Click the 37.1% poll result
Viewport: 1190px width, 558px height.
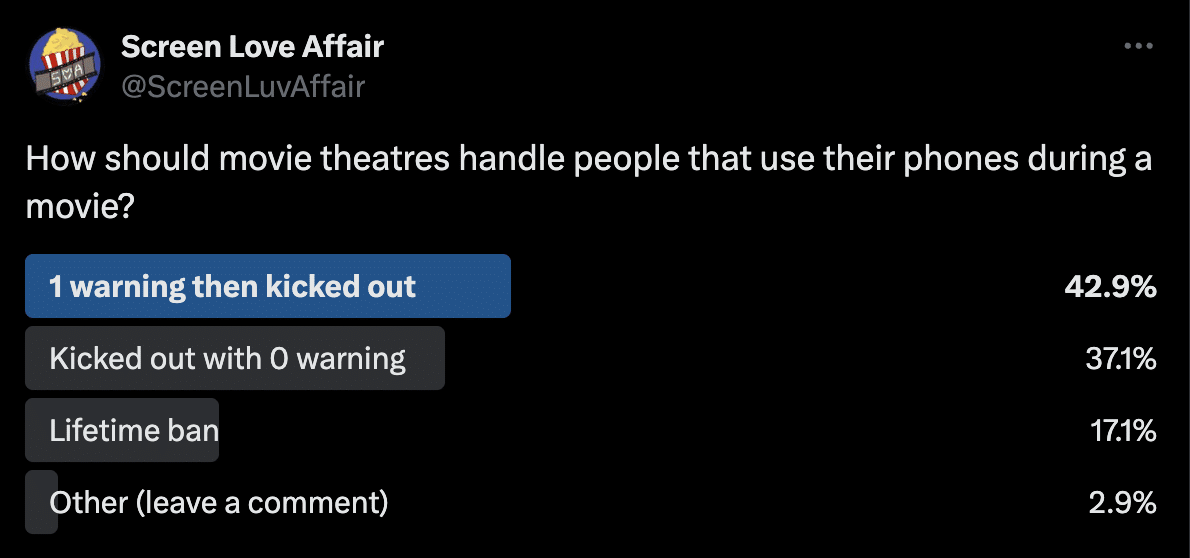coord(1120,358)
